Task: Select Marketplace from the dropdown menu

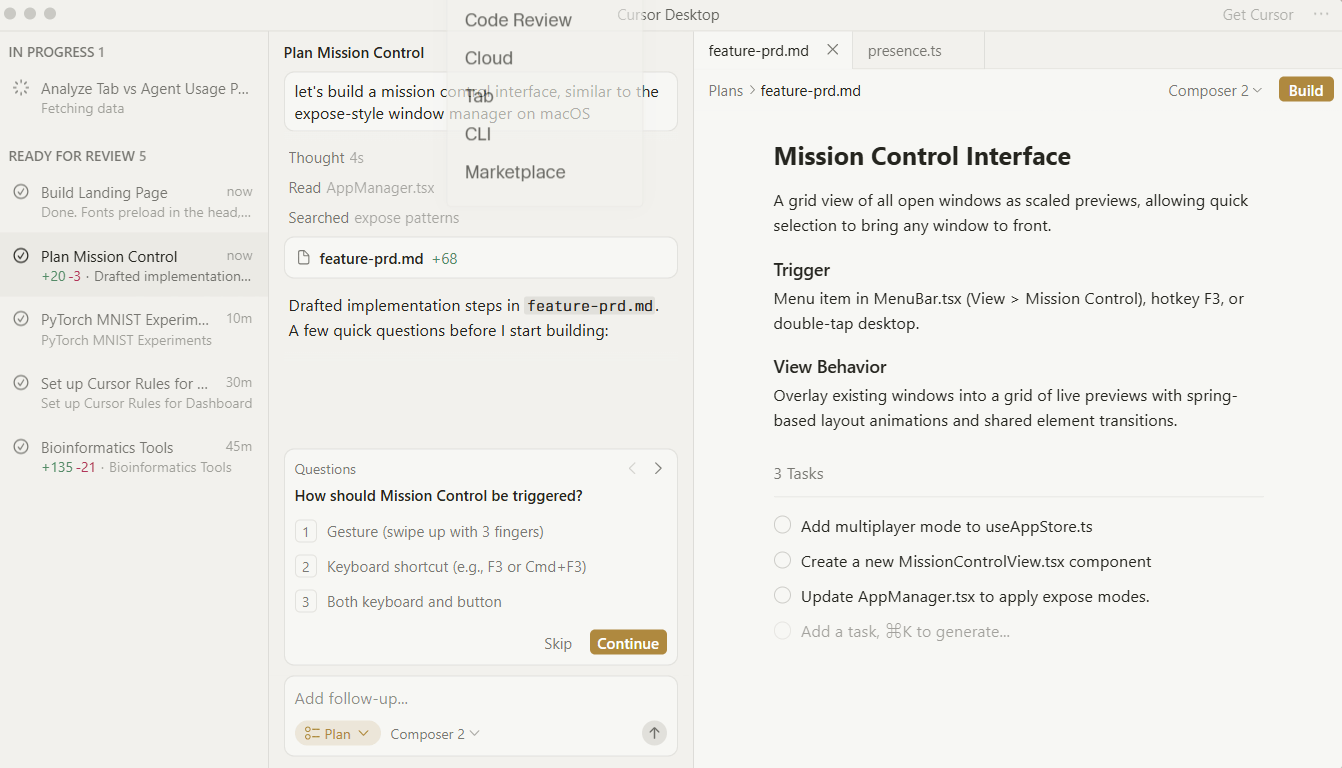Action: (x=515, y=172)
